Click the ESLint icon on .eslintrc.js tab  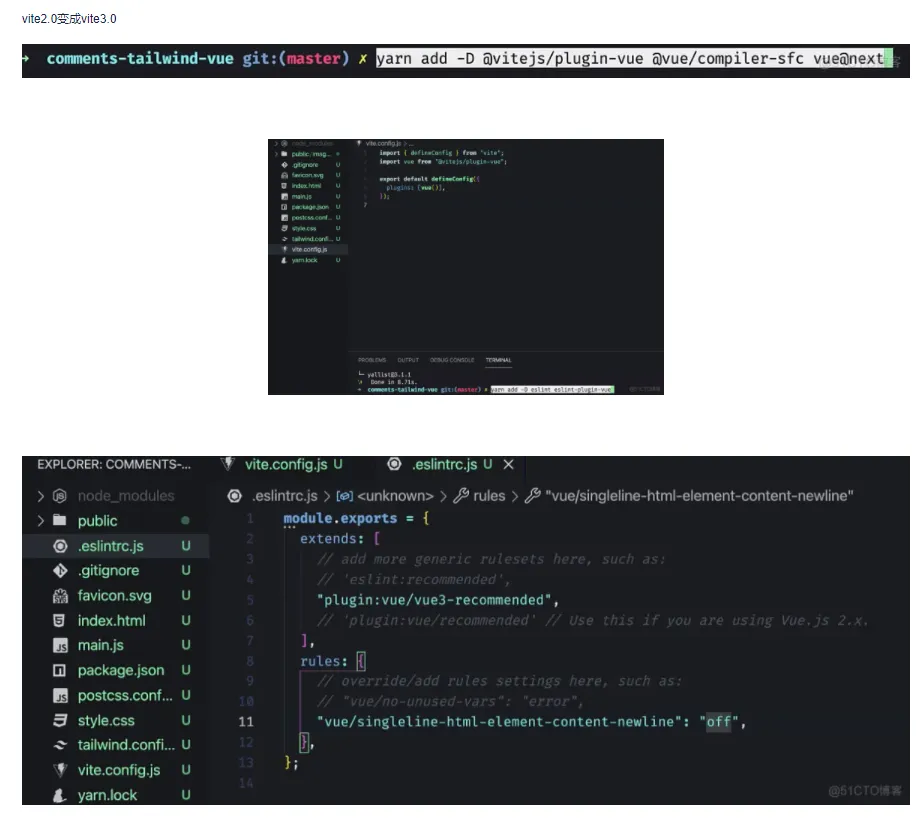point(394,464)
